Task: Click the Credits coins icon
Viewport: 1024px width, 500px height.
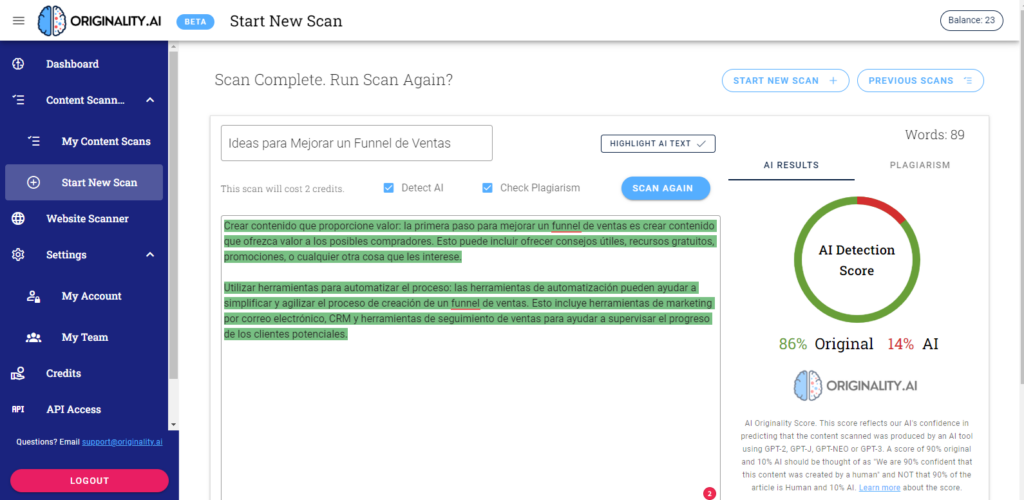Action: pos(18,373)
